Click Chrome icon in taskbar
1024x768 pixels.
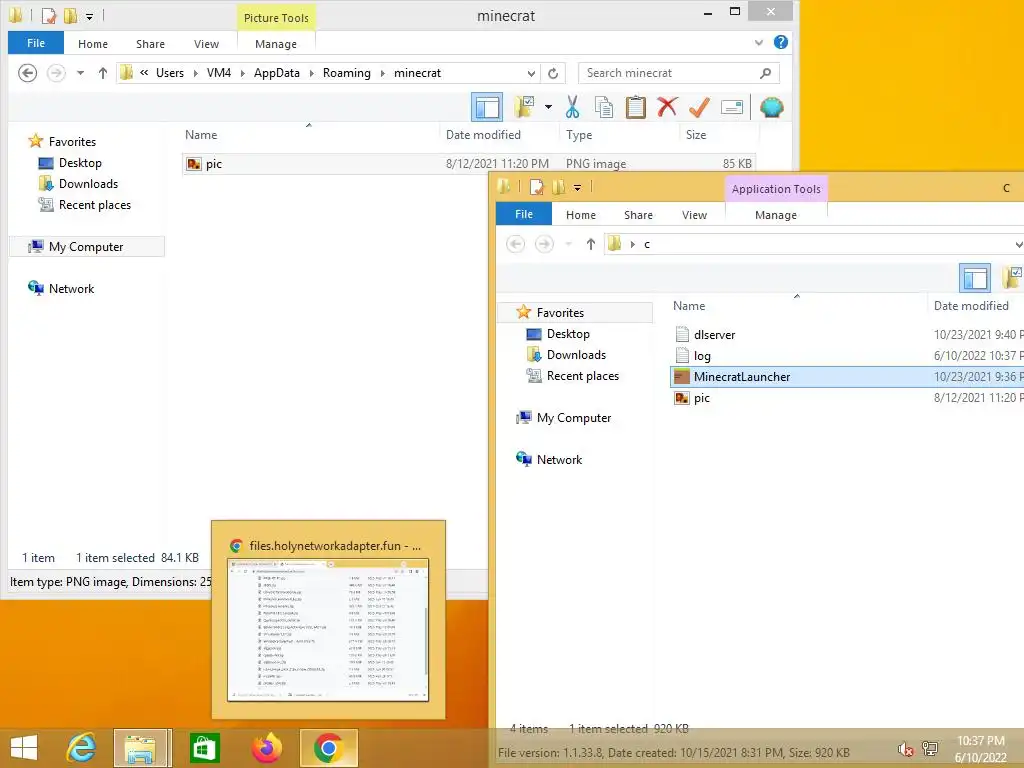(x=328, y=748)
